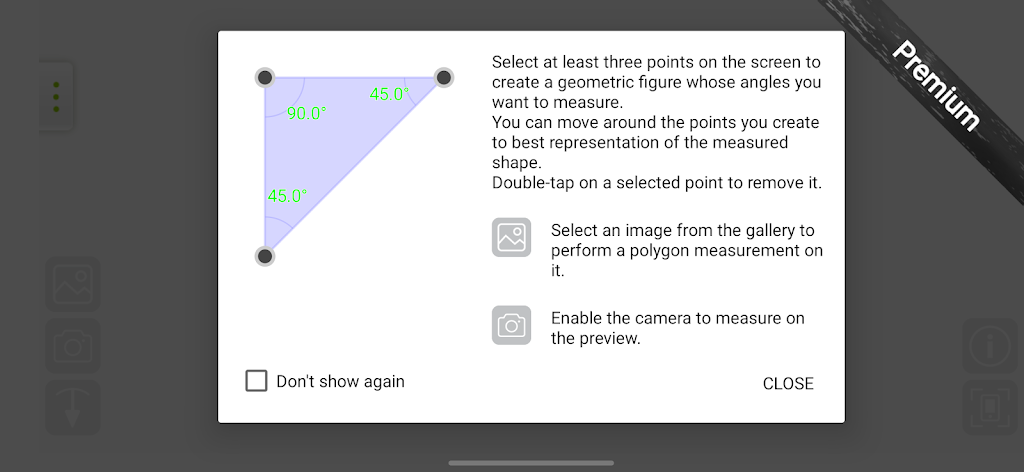
Task: Tap the dimmed camera button on the left
Action: 73,346
